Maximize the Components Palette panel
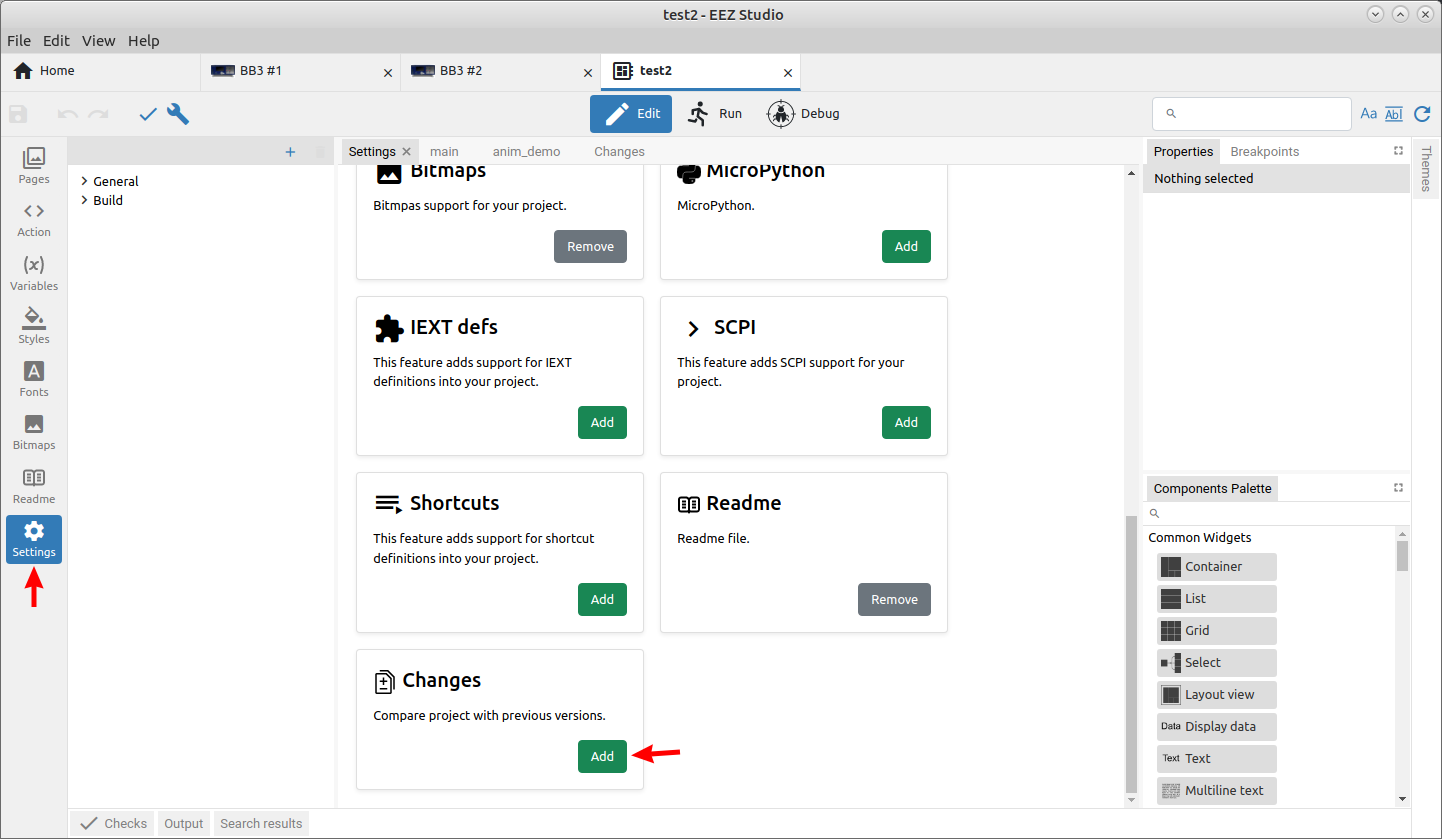 click(1398, 488)
